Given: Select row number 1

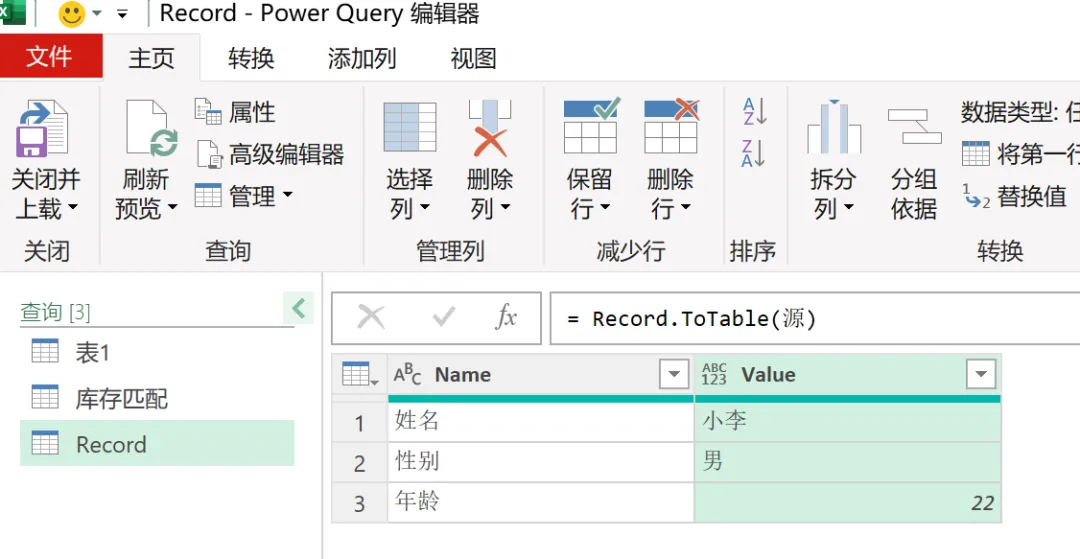Looking at the screenshot, I should click(360, 422).
